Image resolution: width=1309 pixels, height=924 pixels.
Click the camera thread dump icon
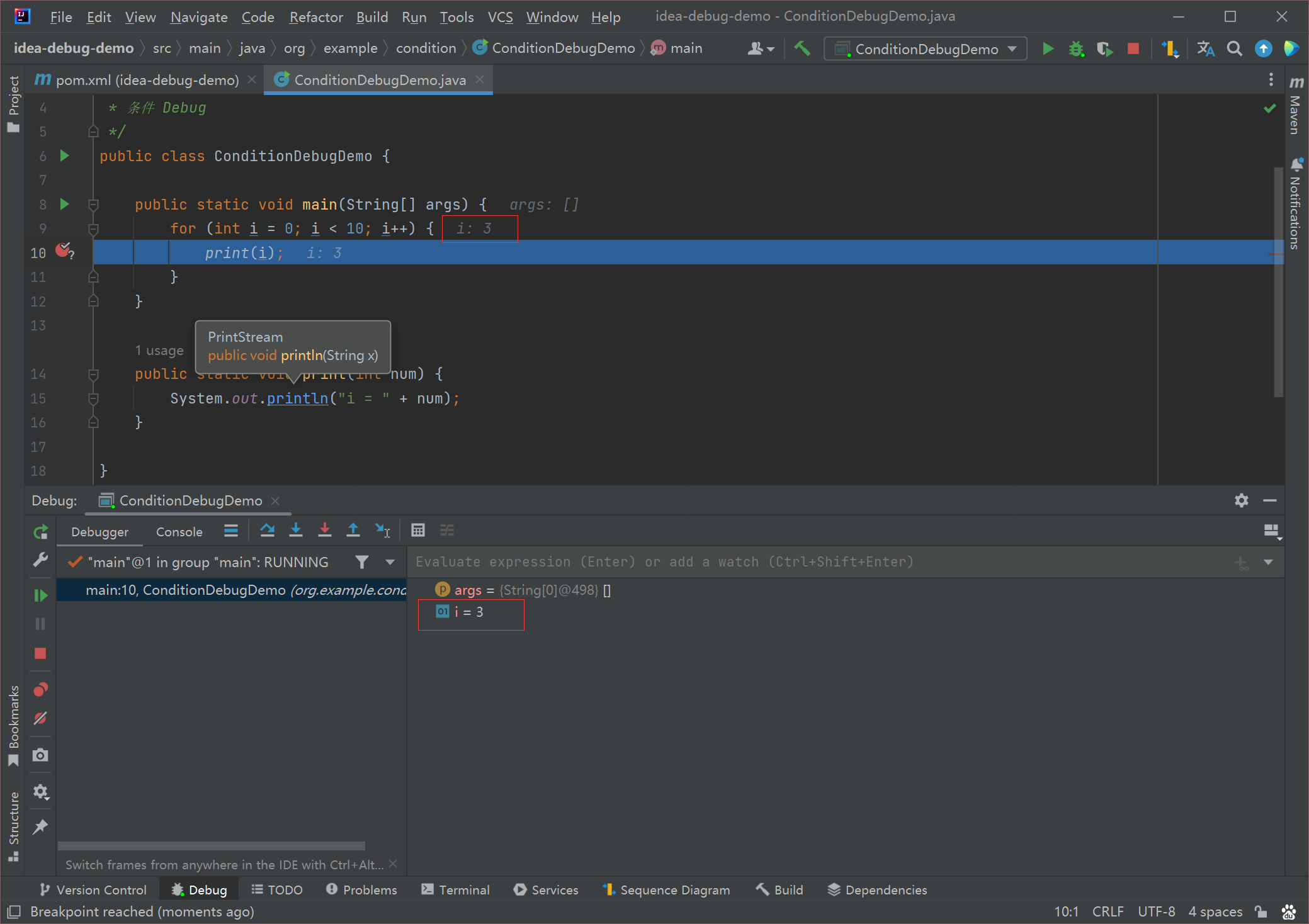[x=40, y=755]
